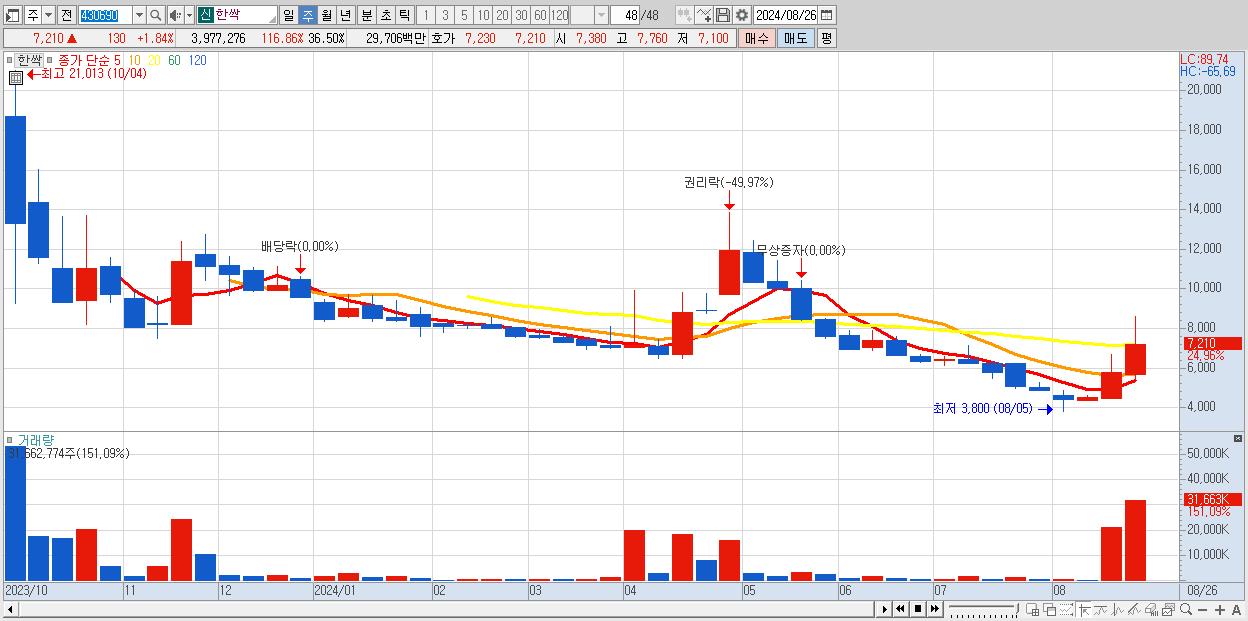Image resolution: width=1248 pixels, height=621 pixels.
Task: Click the indicator settings icon left of the line-tool icon
Action: point(685,15)
